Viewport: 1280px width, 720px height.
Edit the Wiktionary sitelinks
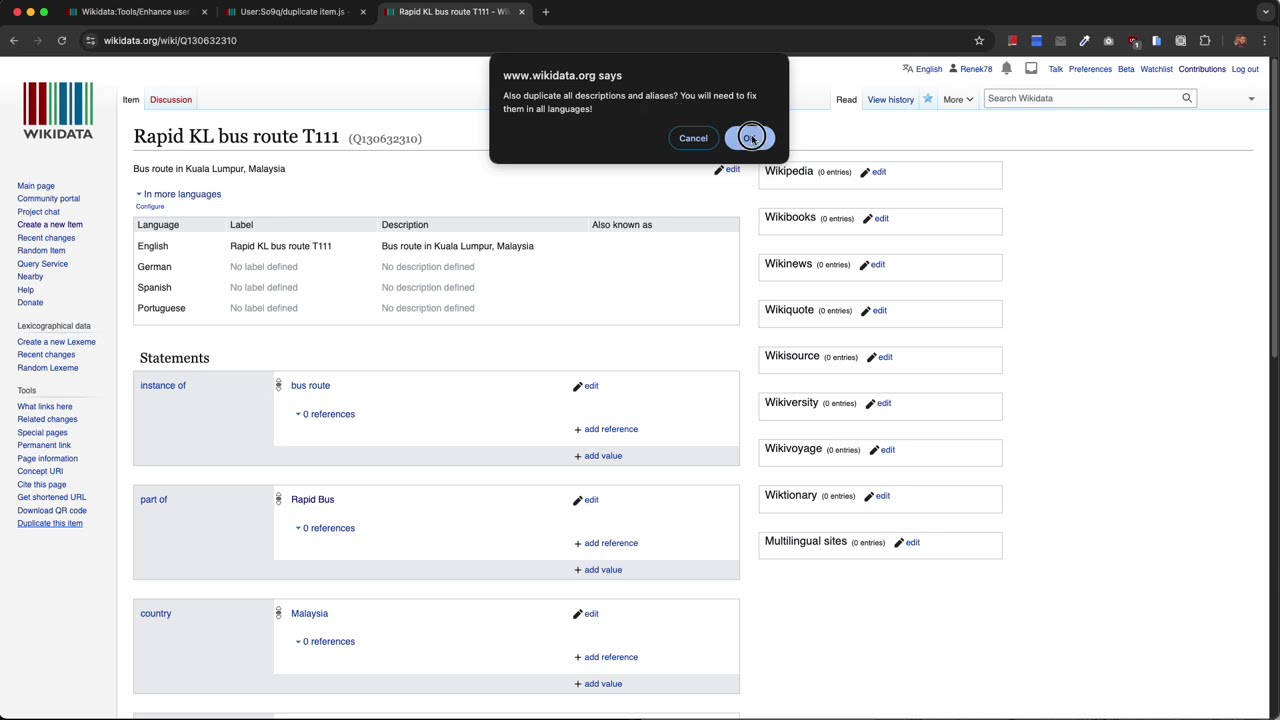pyautogui.click(x=877, y=496)
